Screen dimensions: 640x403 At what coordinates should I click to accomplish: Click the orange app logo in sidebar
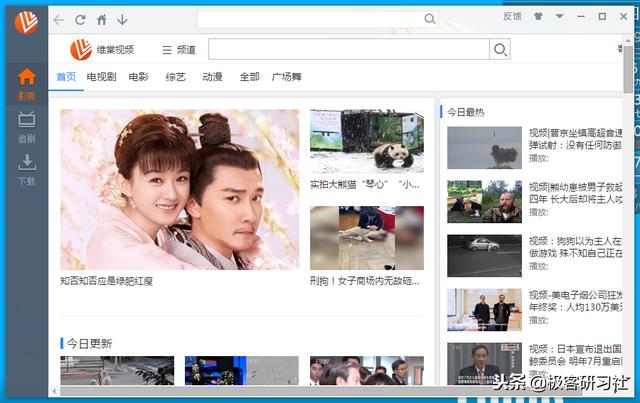click(27, 22)
